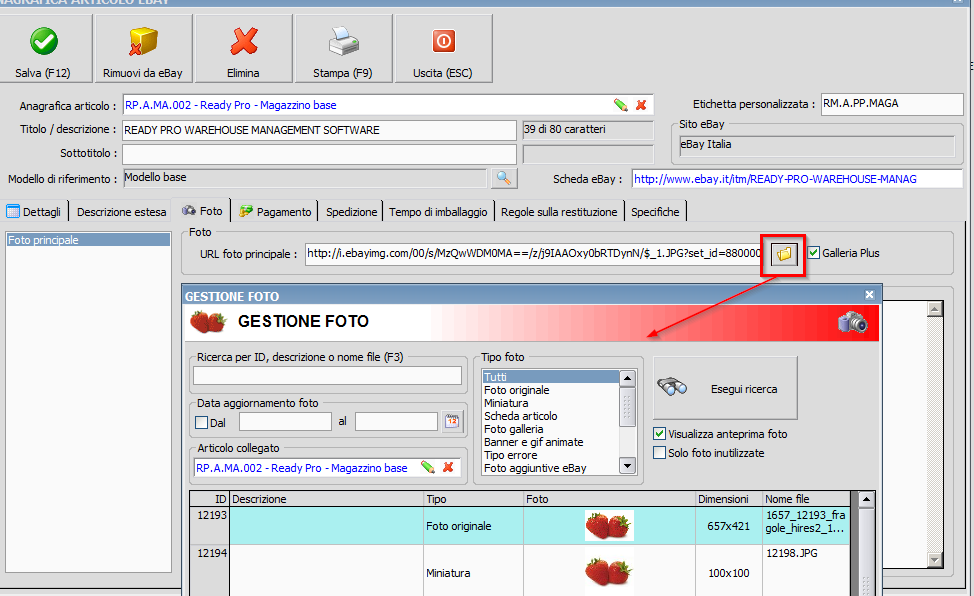Click Tipo foto list scroll down arrow
The height and width of the screenshot is (596, 974).
(627, 465)
